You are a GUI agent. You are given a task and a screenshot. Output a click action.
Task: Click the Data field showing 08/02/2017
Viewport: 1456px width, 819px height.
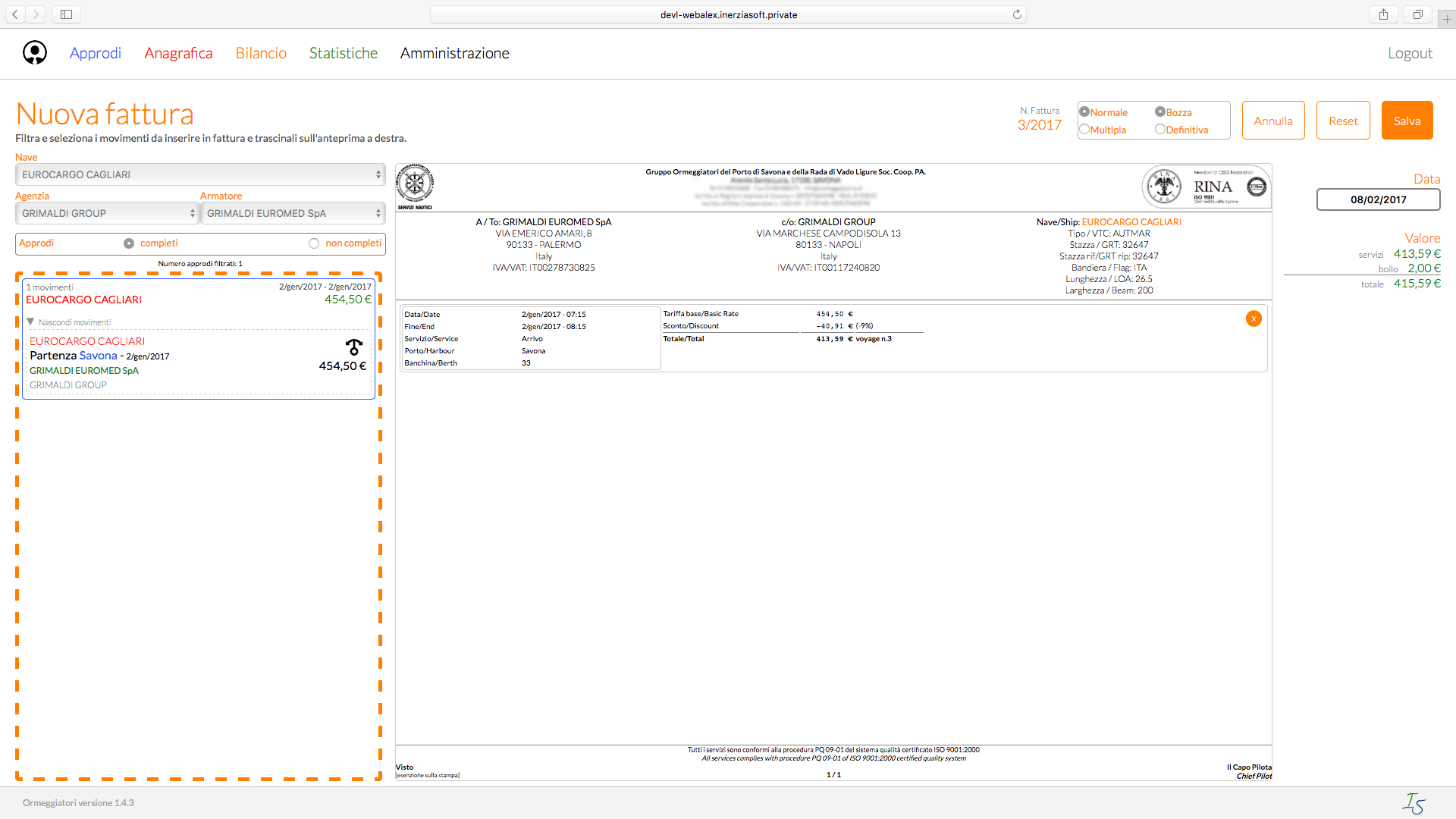(1378, 199)
